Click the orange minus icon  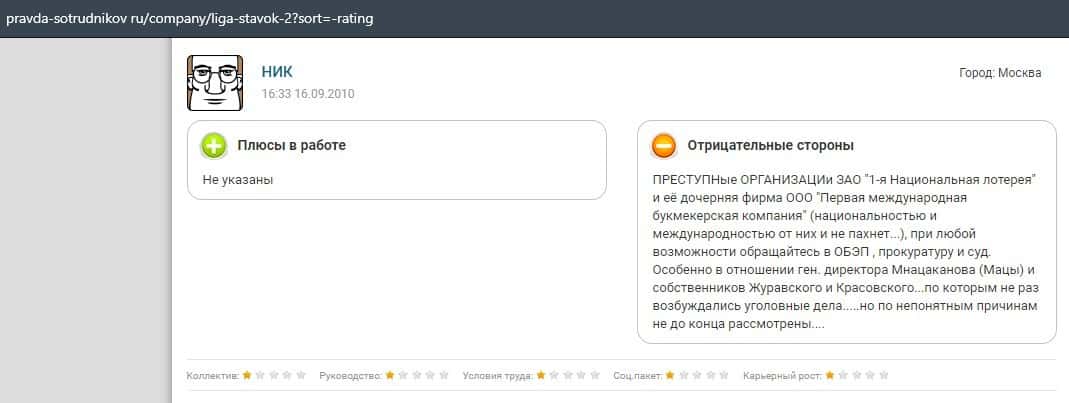tap(664, 146)
